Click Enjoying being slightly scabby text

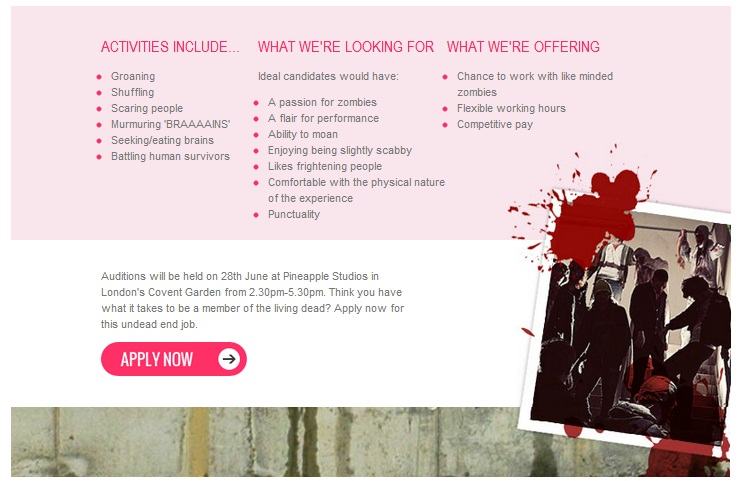pyautogui.click(x=340, y=151)
